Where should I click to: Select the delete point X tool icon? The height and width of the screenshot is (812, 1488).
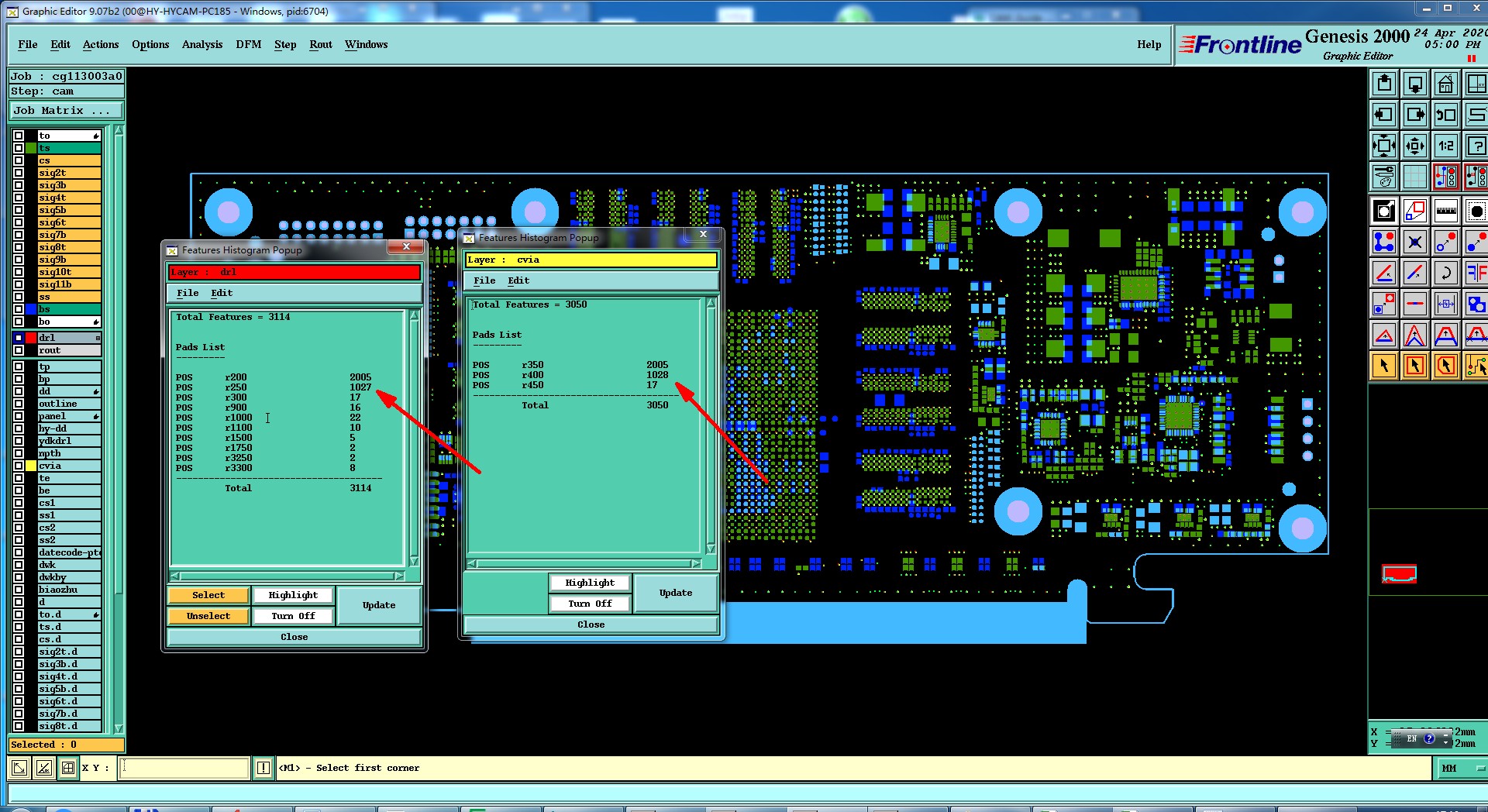1415,242
